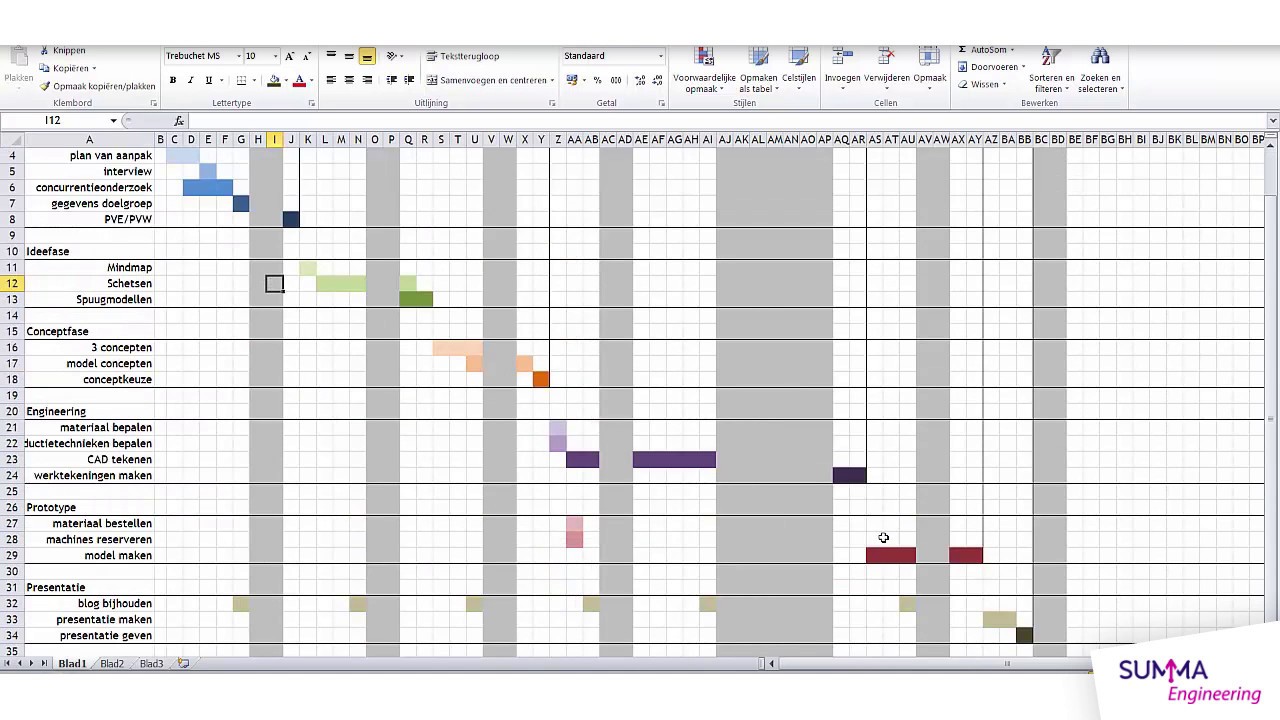Expand the Samenvoegen en centreren arrow
1280x720 pixels.
[x=552, y=80]
